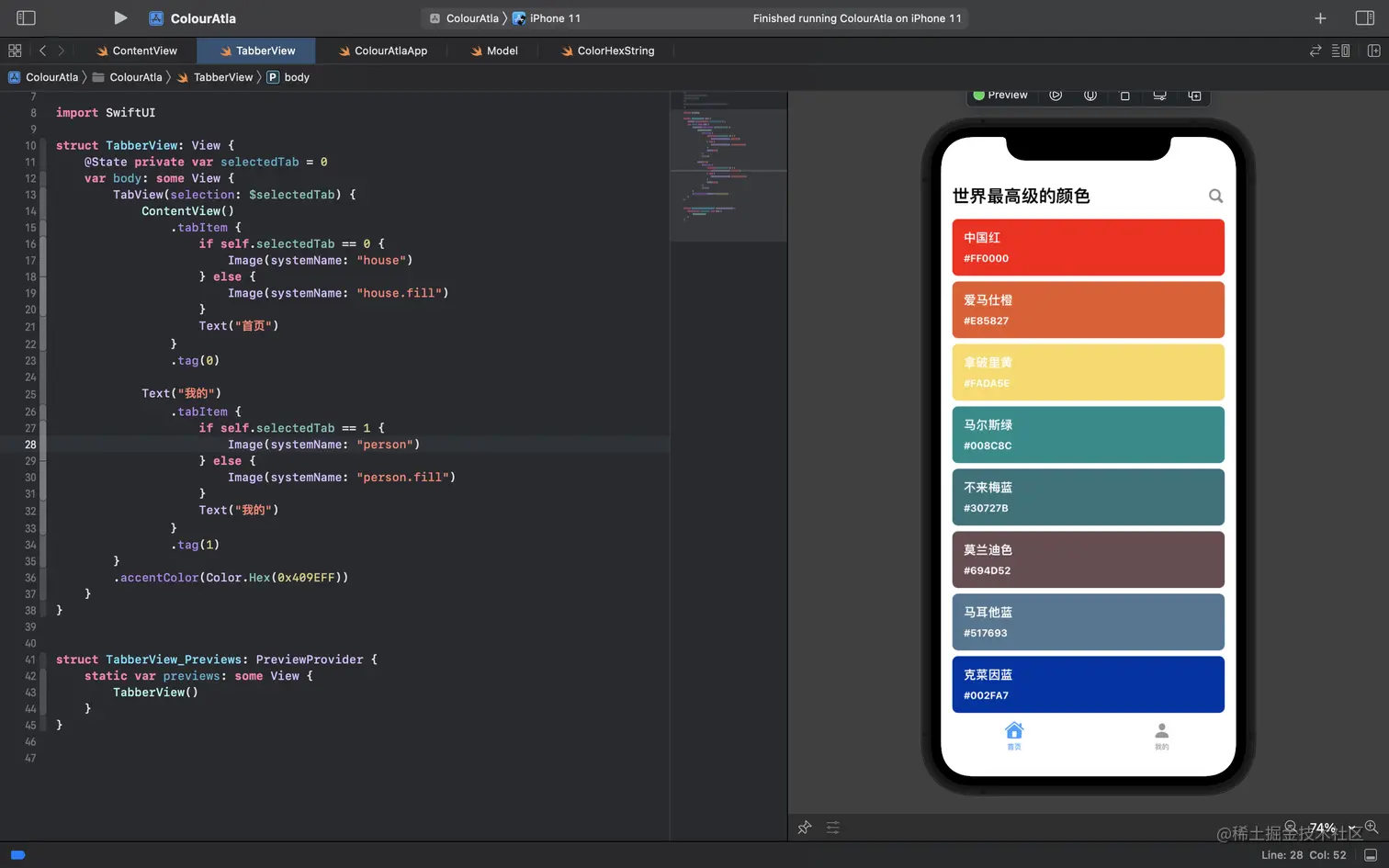Start the live preview play button

pyautogui.click(x=1056, y=95)
